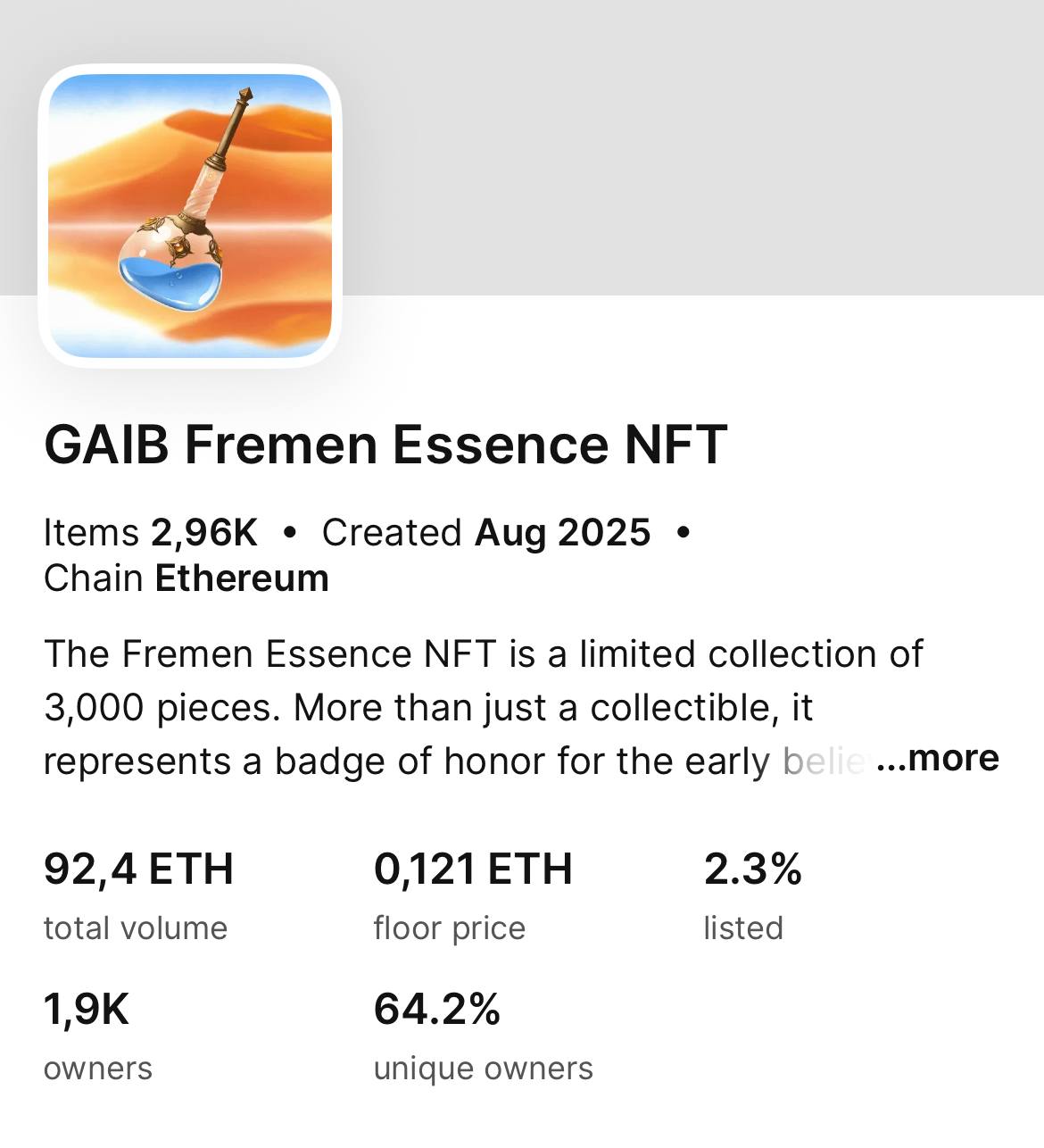1044x1148 pixels.
Task: Click the listed label
Action: click(743, 928)
